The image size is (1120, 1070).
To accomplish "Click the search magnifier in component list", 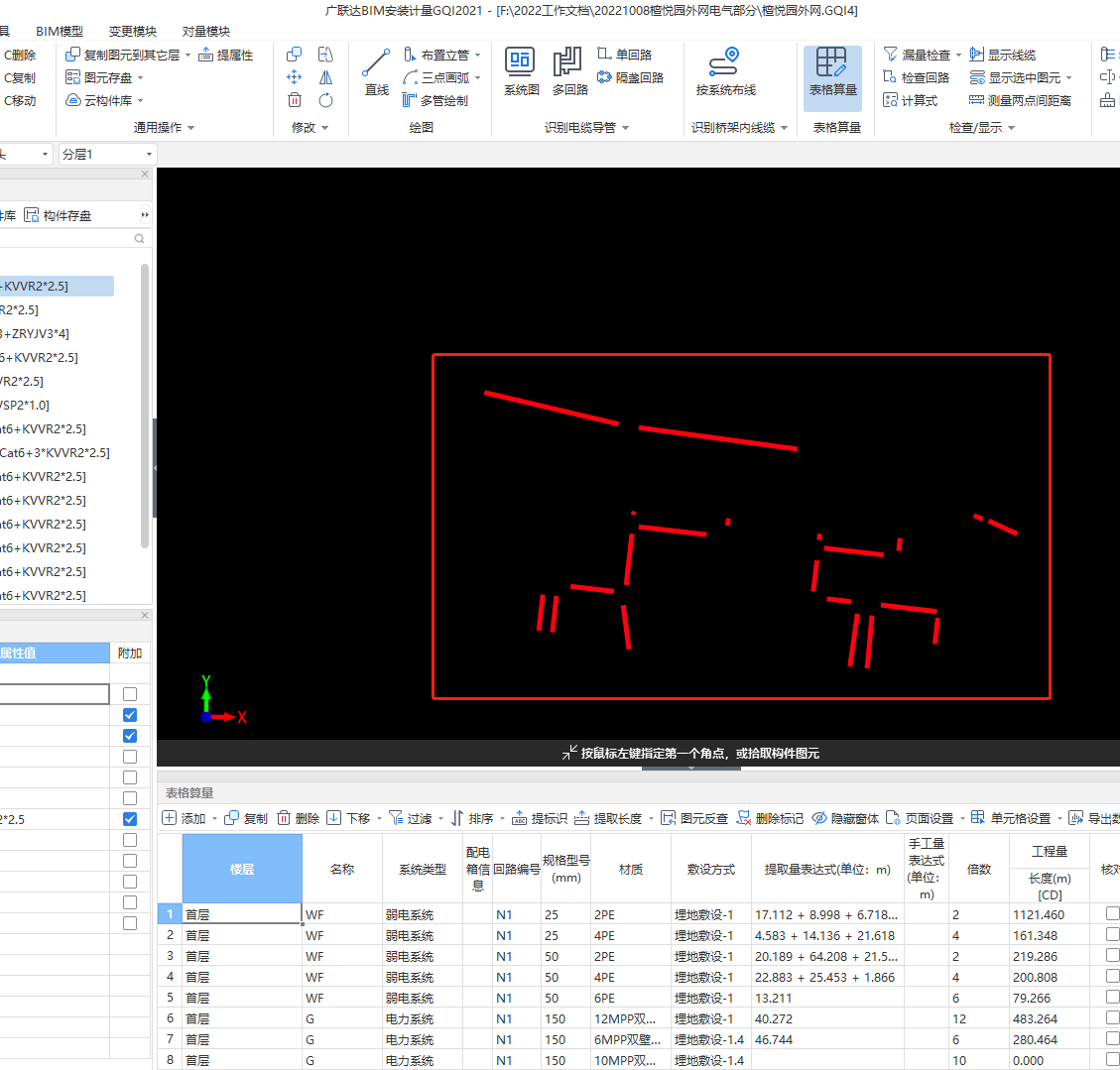I will 139,238.
